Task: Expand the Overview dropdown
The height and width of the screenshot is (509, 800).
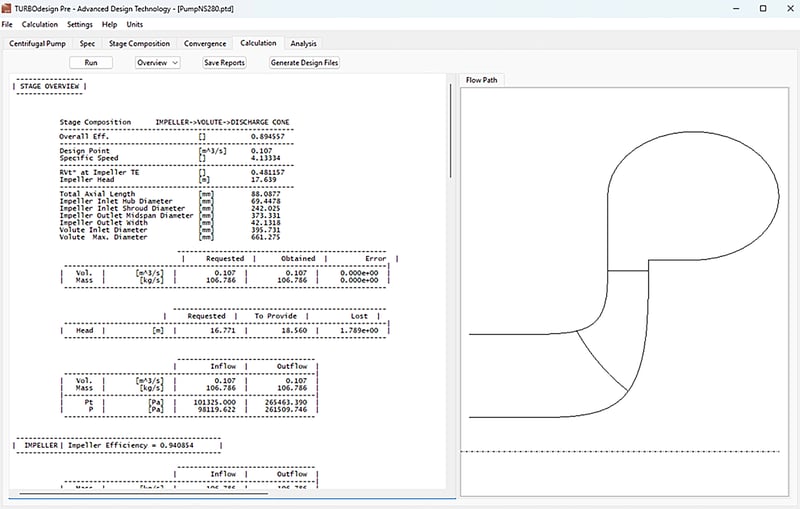Action: click(158, 62)
